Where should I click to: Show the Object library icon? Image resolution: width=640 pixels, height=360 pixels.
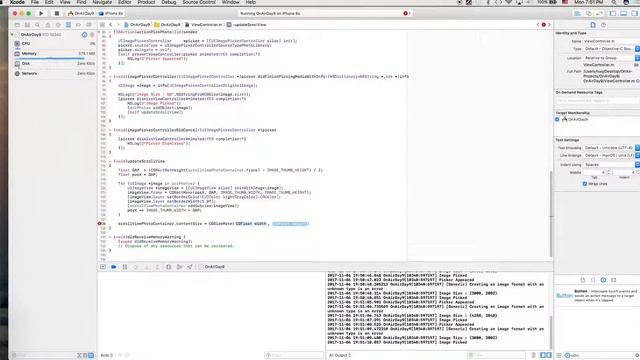coord(603,280)
